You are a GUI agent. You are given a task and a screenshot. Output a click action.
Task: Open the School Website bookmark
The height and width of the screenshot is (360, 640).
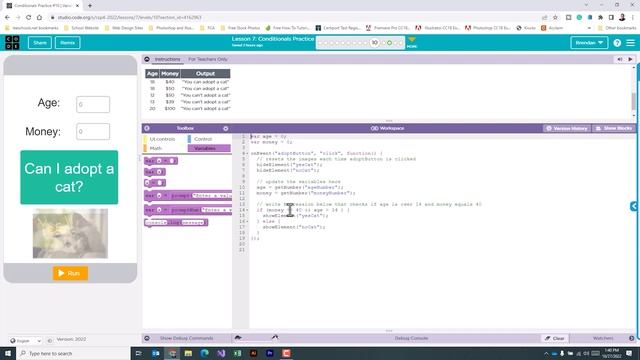[x=81, y=28]
